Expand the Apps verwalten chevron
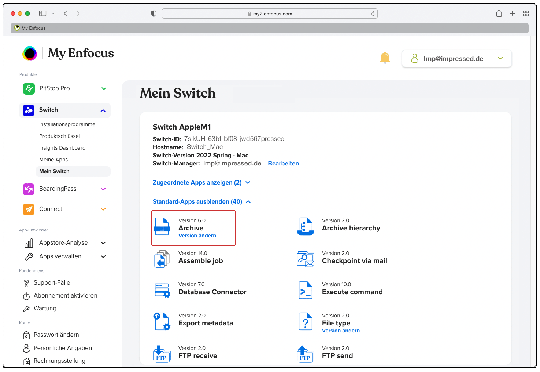The image size is (540, 372). [103, 257]
